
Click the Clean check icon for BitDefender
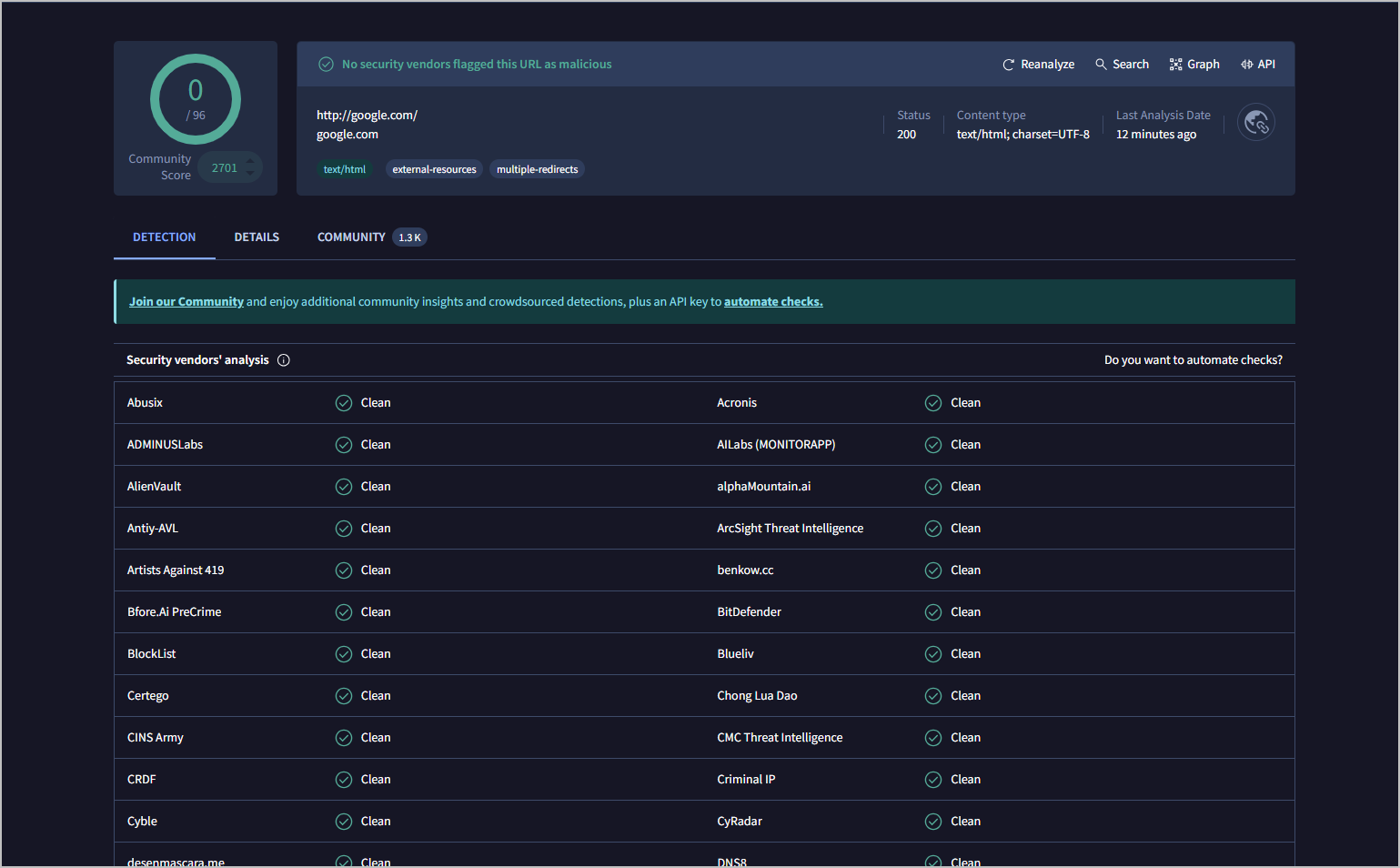coord(933,612)
